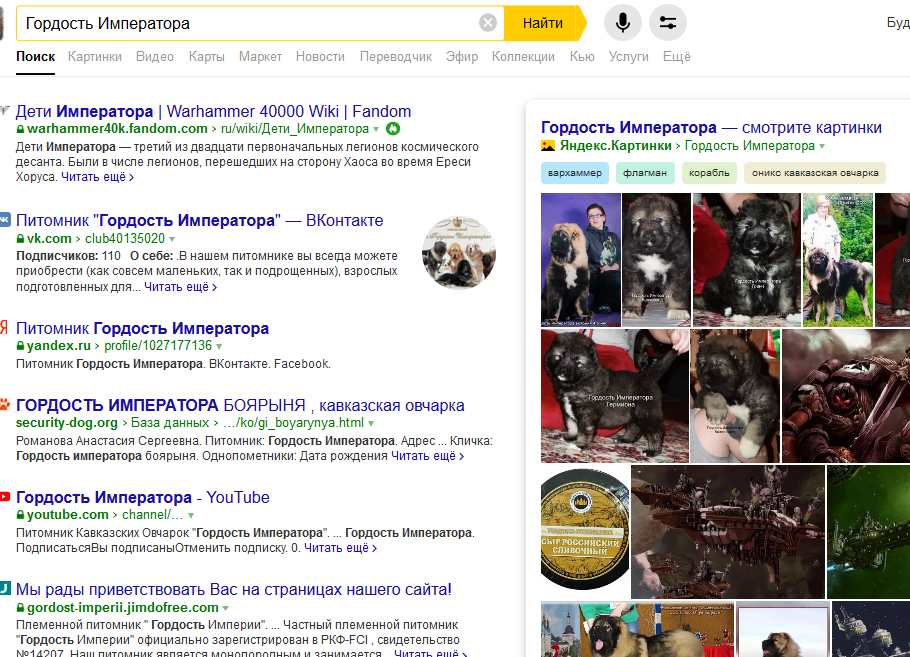This screenshot has width=910, height=657.
Task: Open the Услуги tab
Action: [x=629, y=56]
